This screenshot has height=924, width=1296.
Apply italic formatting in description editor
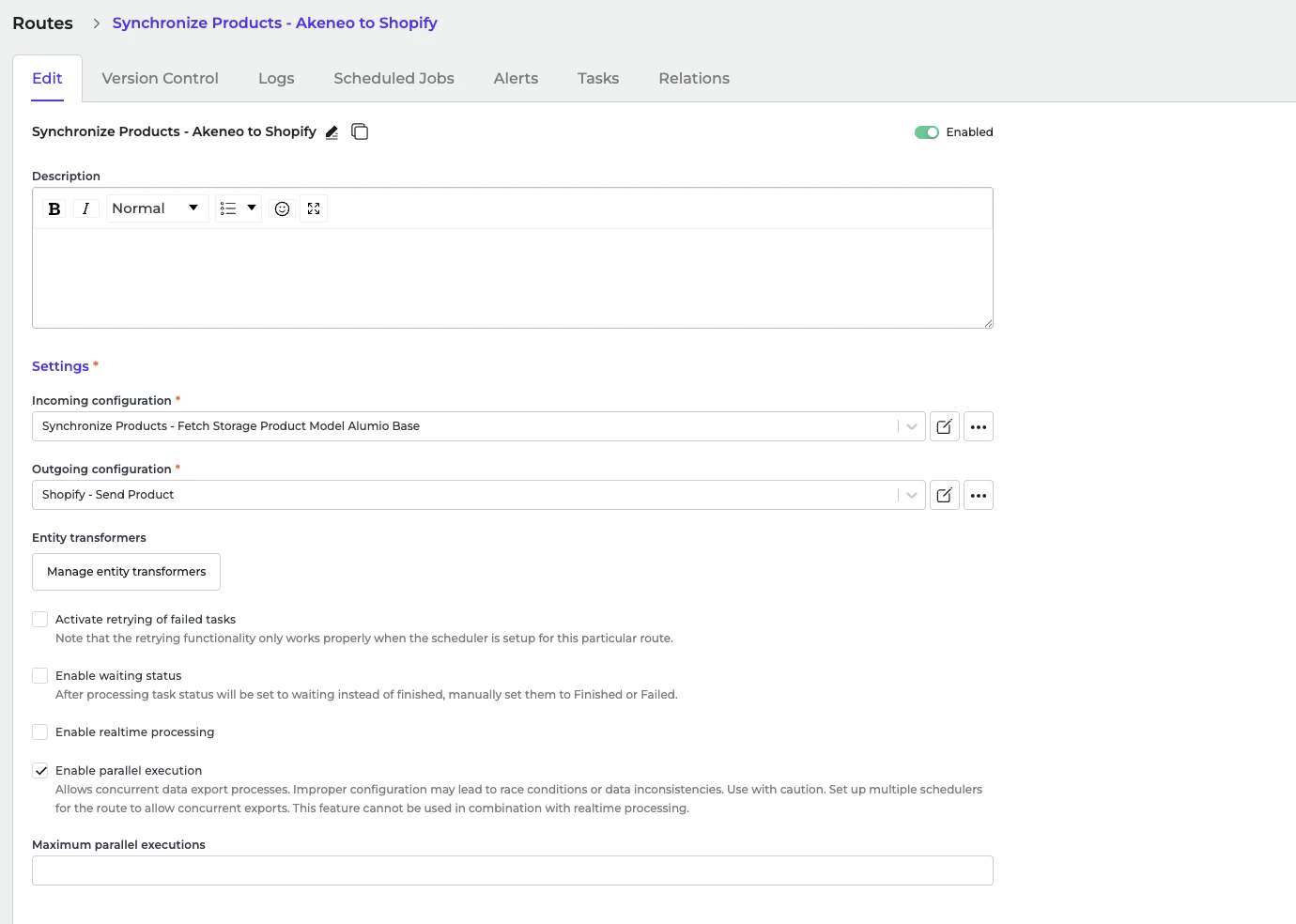pos(85,208)
